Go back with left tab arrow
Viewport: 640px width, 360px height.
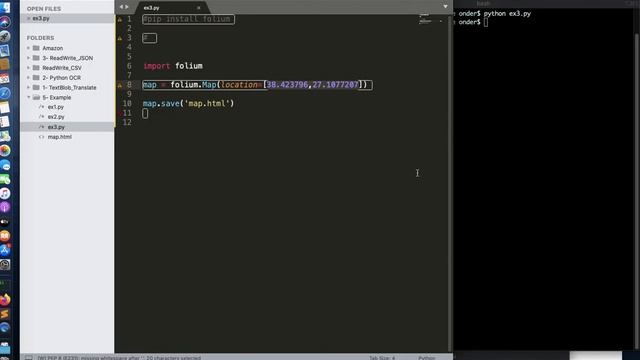[121, 7]
